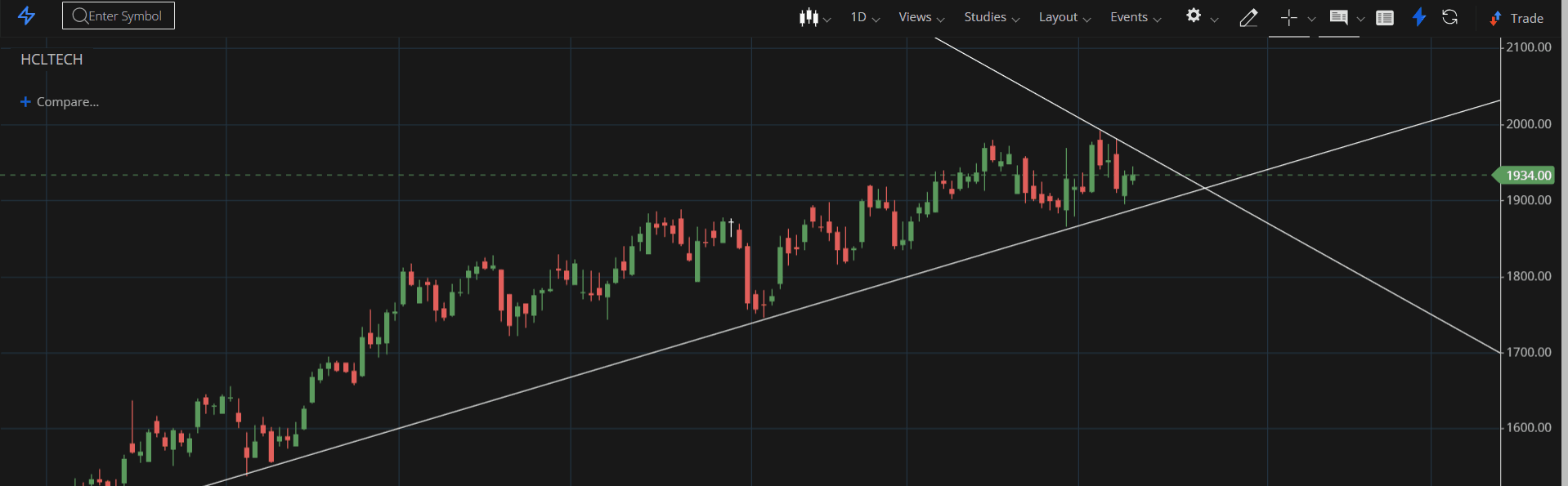1568x486 pixels.
Task: Click the Compare... link
Action: [x=68, y=102]
